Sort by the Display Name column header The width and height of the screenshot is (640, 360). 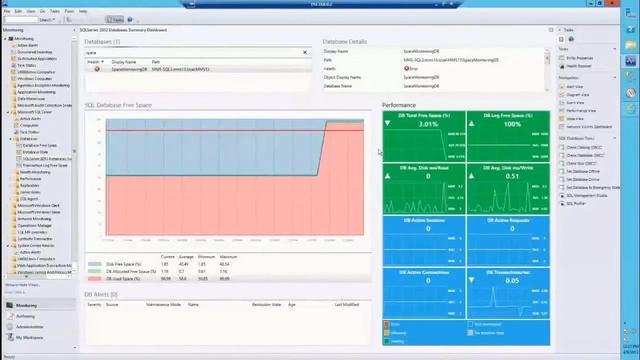[x=124, y=62]
